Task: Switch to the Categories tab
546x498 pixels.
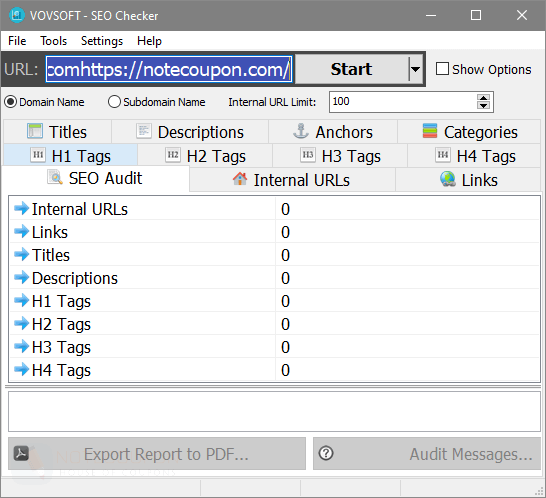Action: coord(469,131)
